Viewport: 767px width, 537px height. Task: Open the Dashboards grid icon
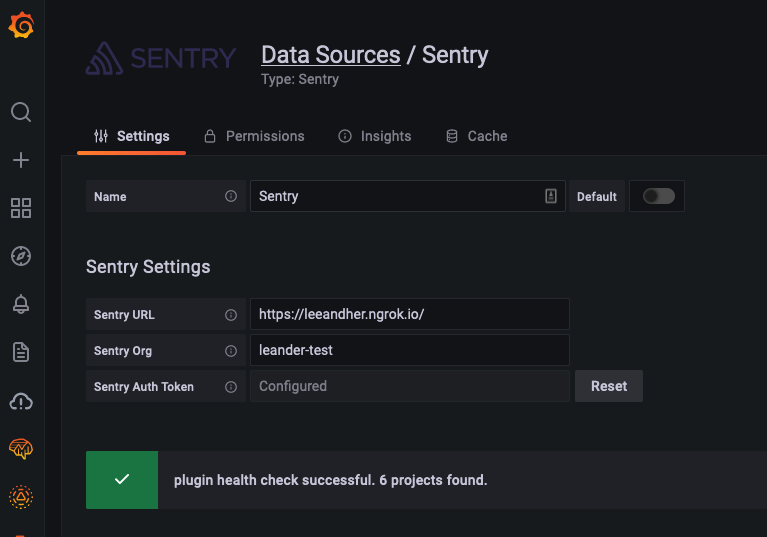click(x=21, y=208)
